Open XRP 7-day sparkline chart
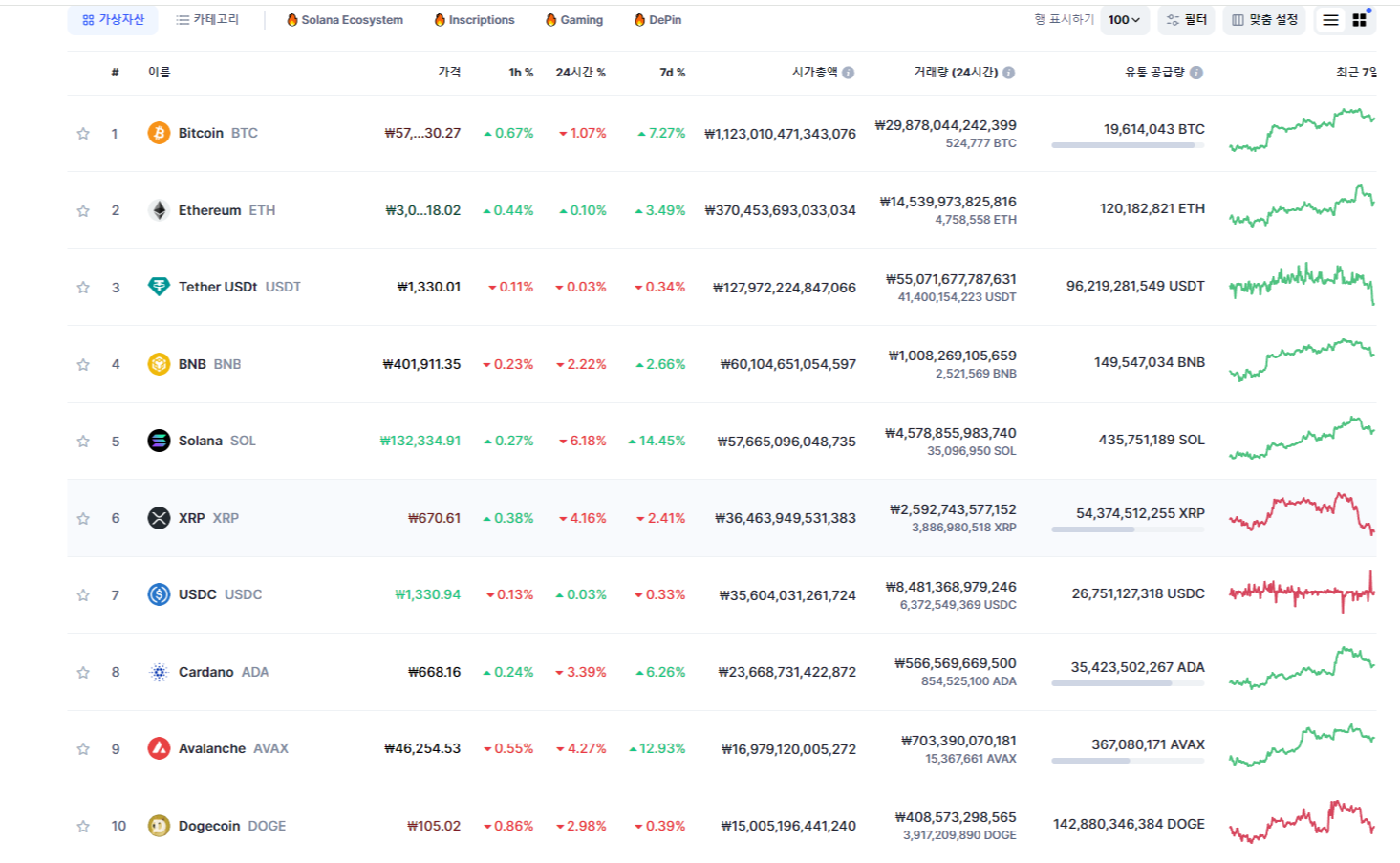The height and width of the screenshot is (863, 1400). [x=1302, y=513]
